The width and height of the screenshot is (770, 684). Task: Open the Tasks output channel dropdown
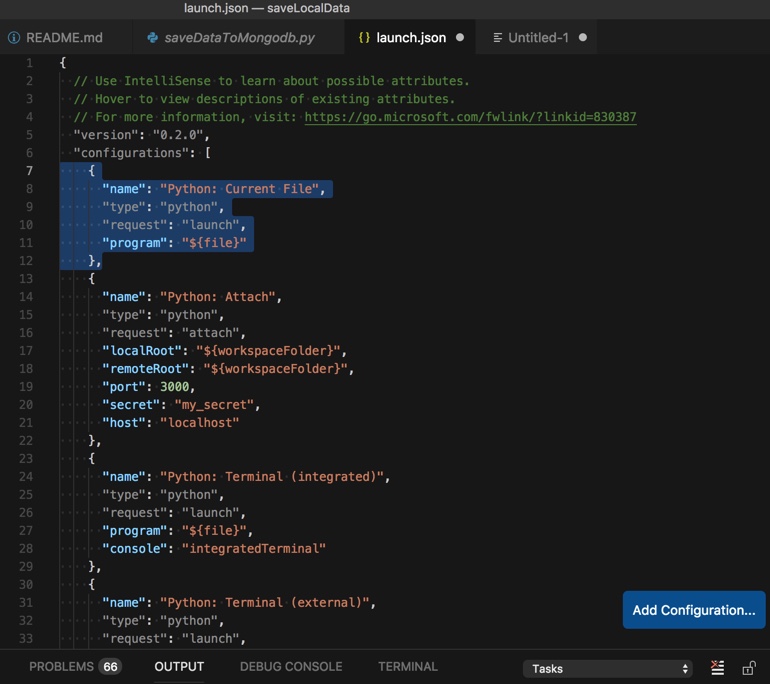(608, 668)
